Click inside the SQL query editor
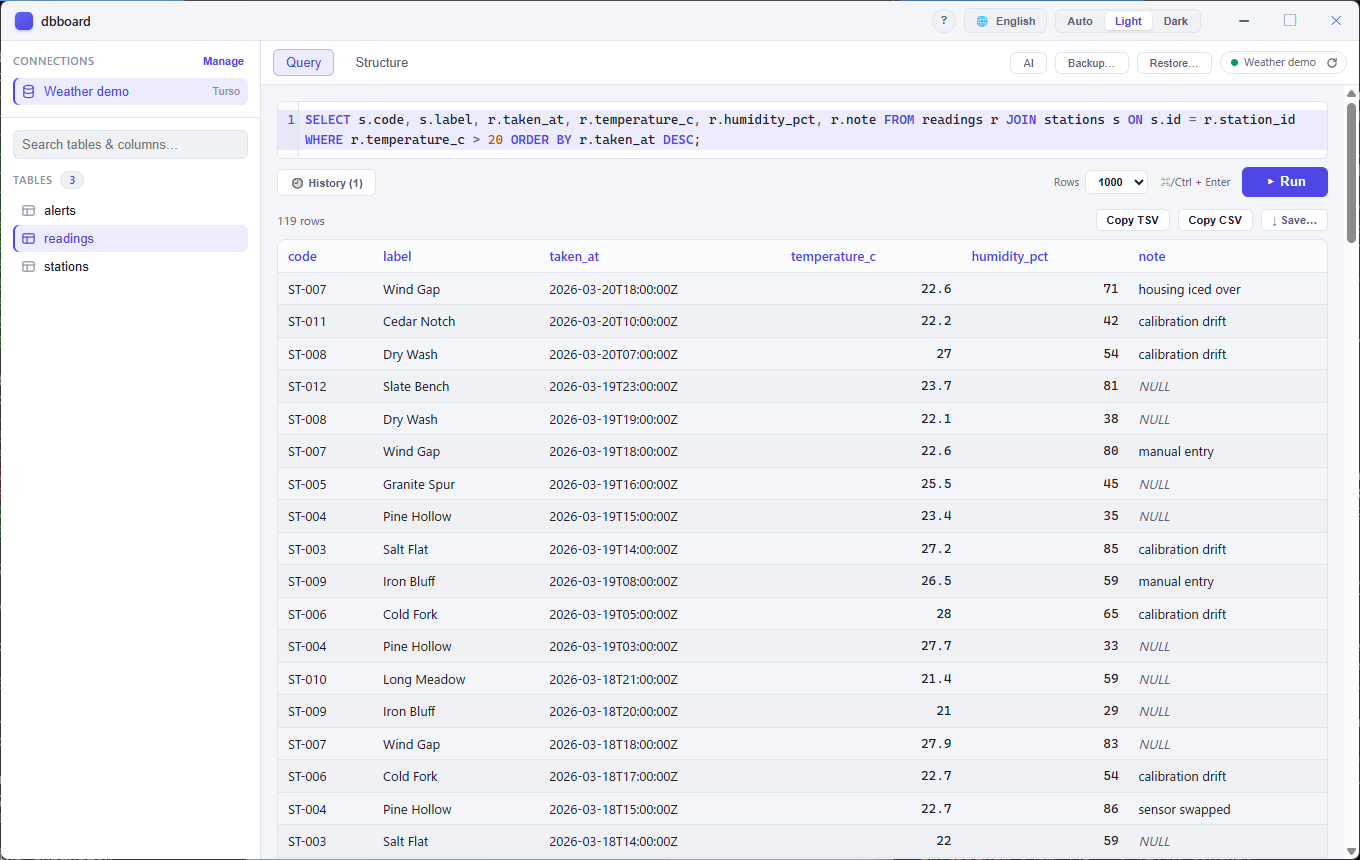Viewport: 1360px width, 860px height. click(802, 130)
